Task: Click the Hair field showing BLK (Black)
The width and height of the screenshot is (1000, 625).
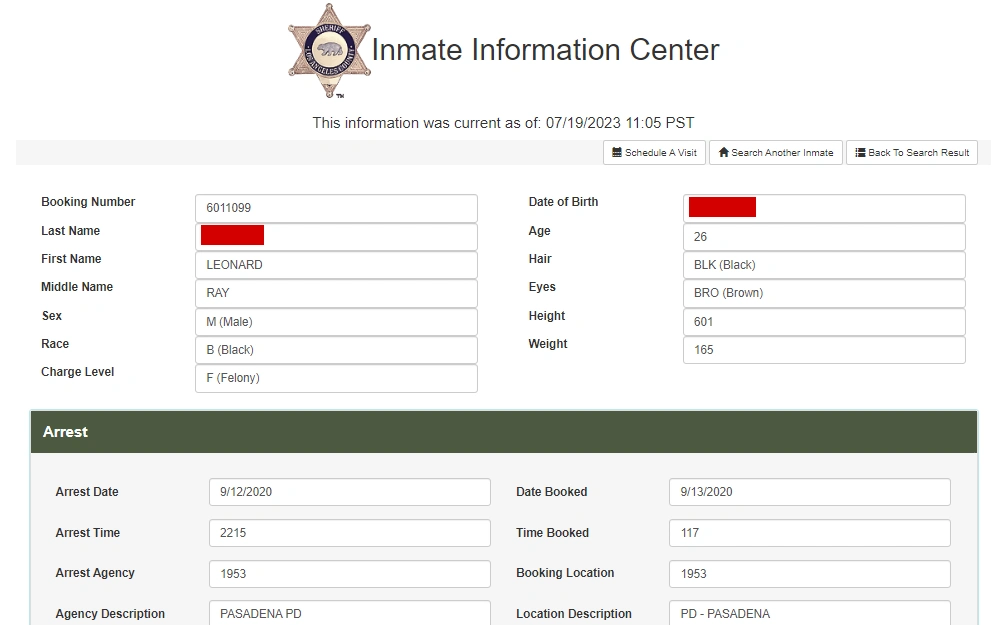Action: [x=824, y=265]
